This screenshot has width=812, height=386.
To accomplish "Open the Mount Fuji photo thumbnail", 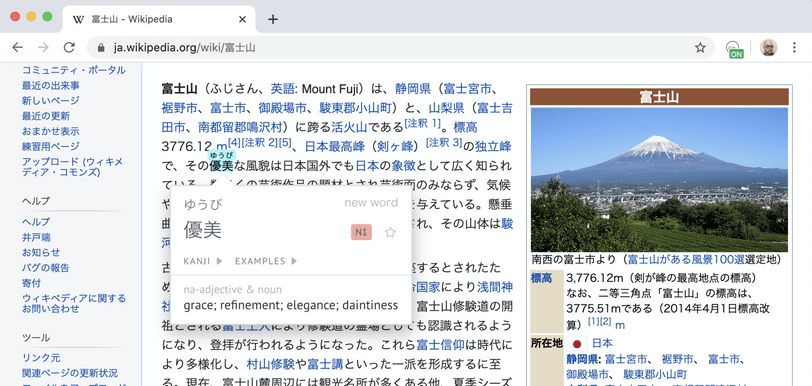I will tap(659, 179).
